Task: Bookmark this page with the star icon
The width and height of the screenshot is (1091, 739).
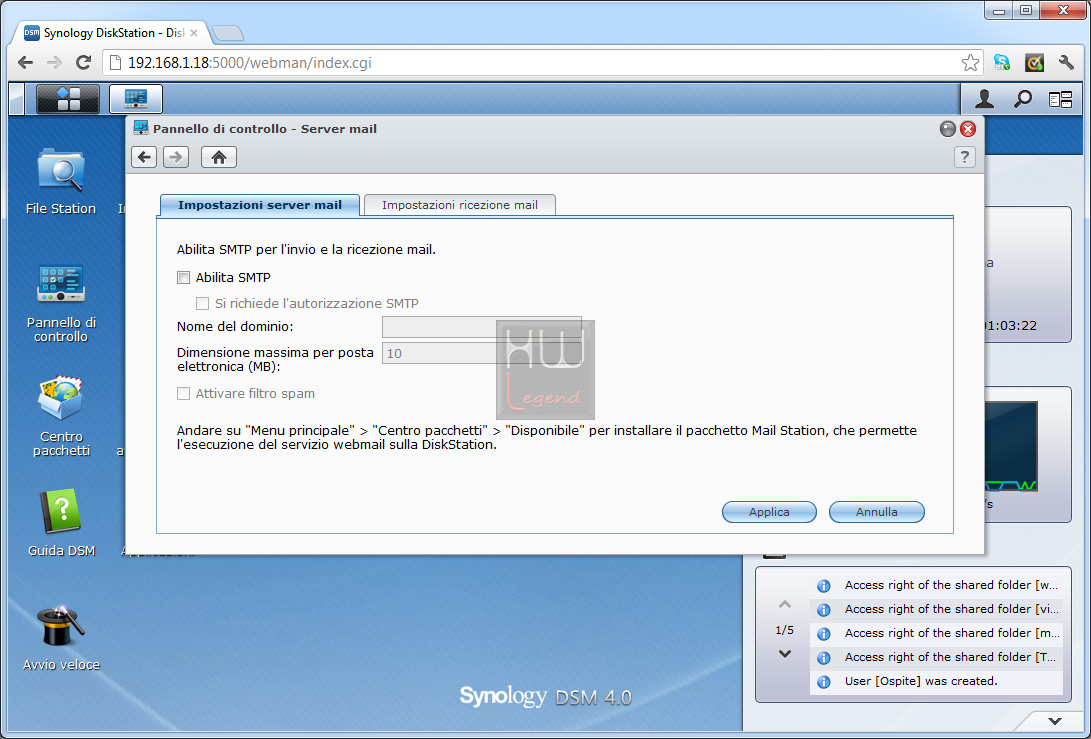Action: pyautogui.click(x=970, y=63)
